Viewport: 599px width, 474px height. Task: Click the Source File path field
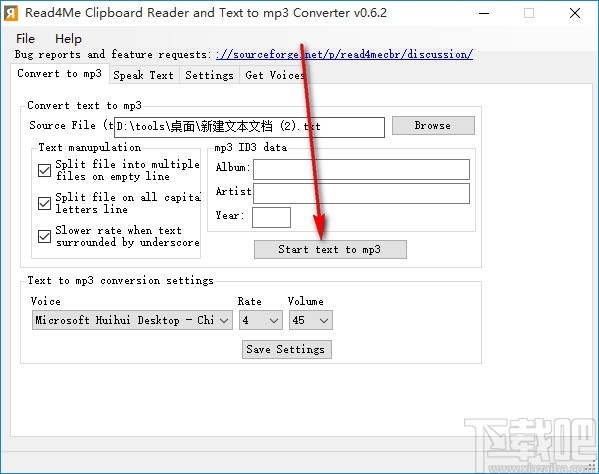click(249, 127)
